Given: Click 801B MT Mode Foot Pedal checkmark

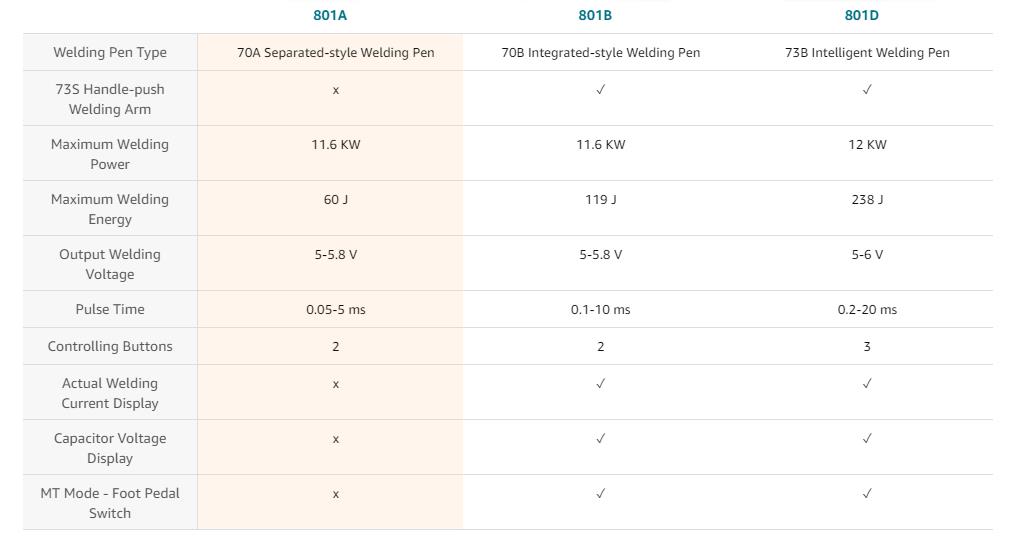Looking at the screenshot, I should [601, 493].
